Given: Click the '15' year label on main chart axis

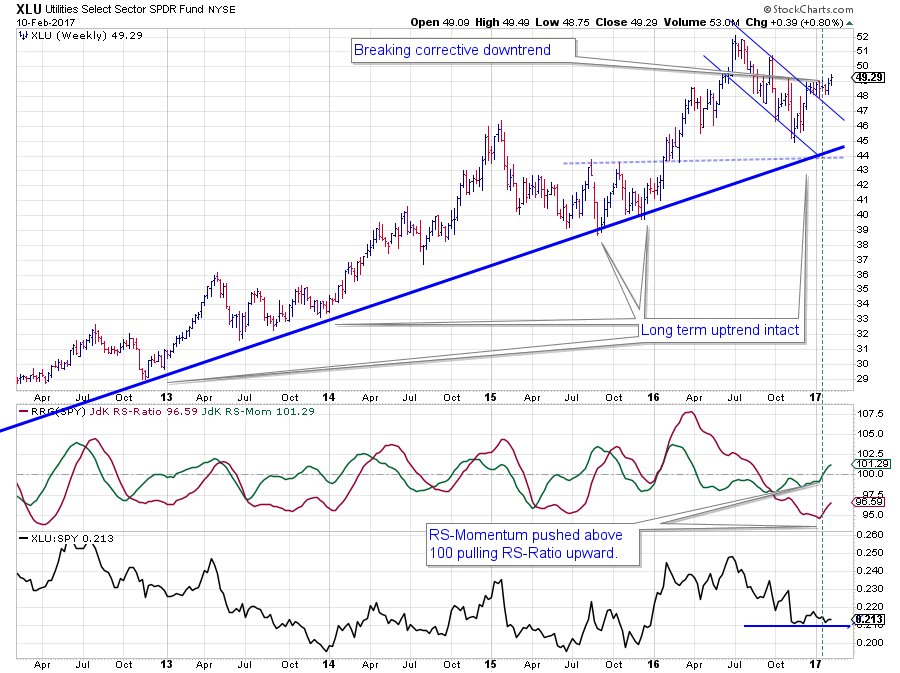Looking at the screenshot, I should pyautogui.click(x=490, y=397).
